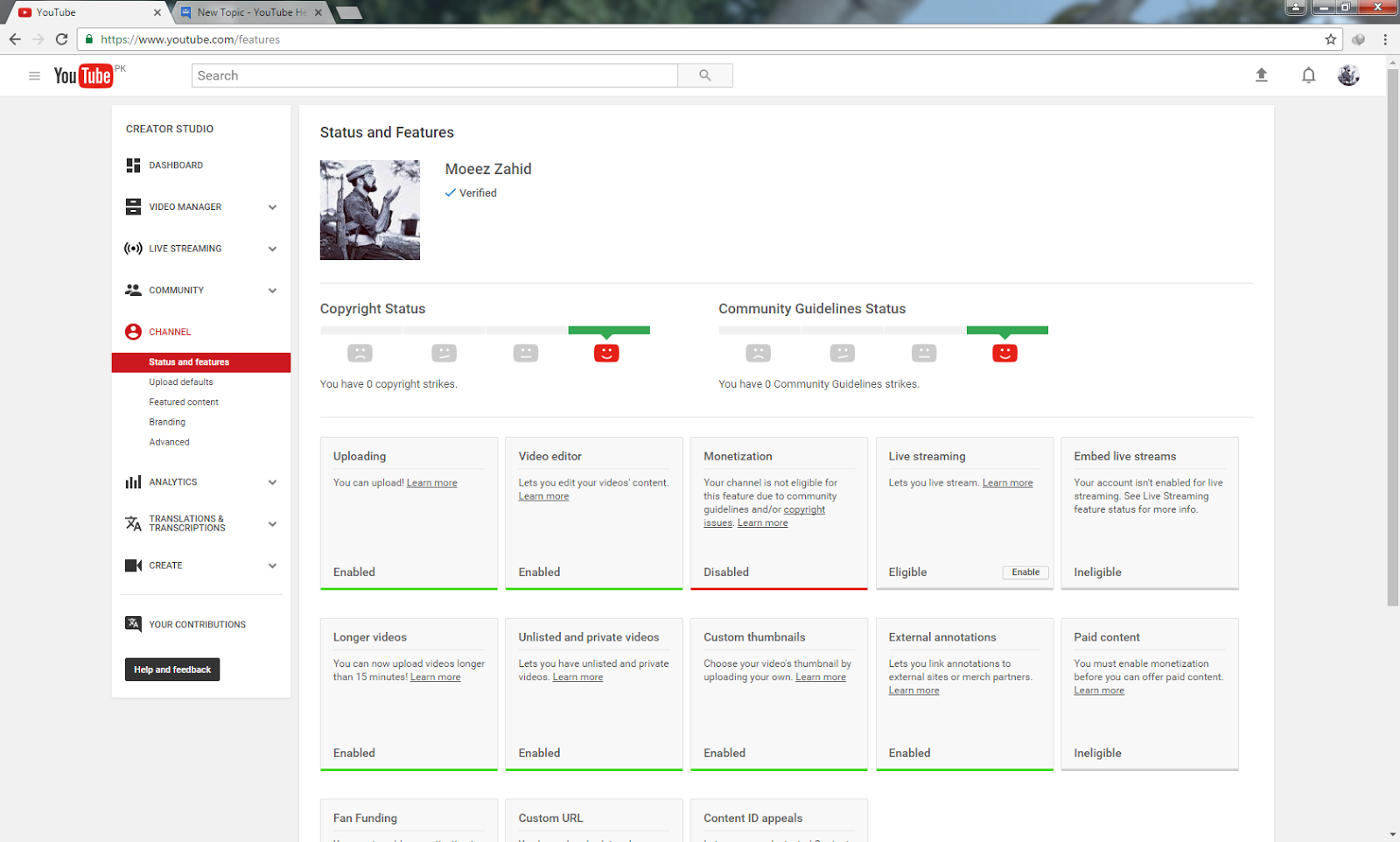
Task: Click the page vertical scrollbar
Action: (1392, 336)
